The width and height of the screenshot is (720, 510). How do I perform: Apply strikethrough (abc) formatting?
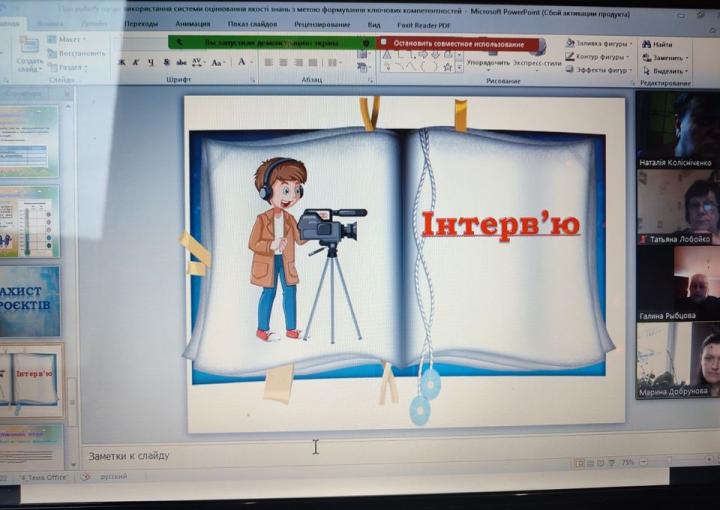tap(181, 62)
